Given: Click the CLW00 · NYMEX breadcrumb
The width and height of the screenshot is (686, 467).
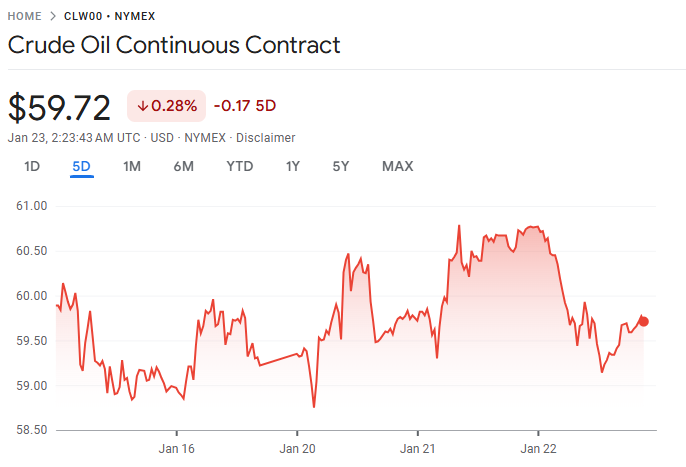Looking at the screenshot, I should click(109, 16).
